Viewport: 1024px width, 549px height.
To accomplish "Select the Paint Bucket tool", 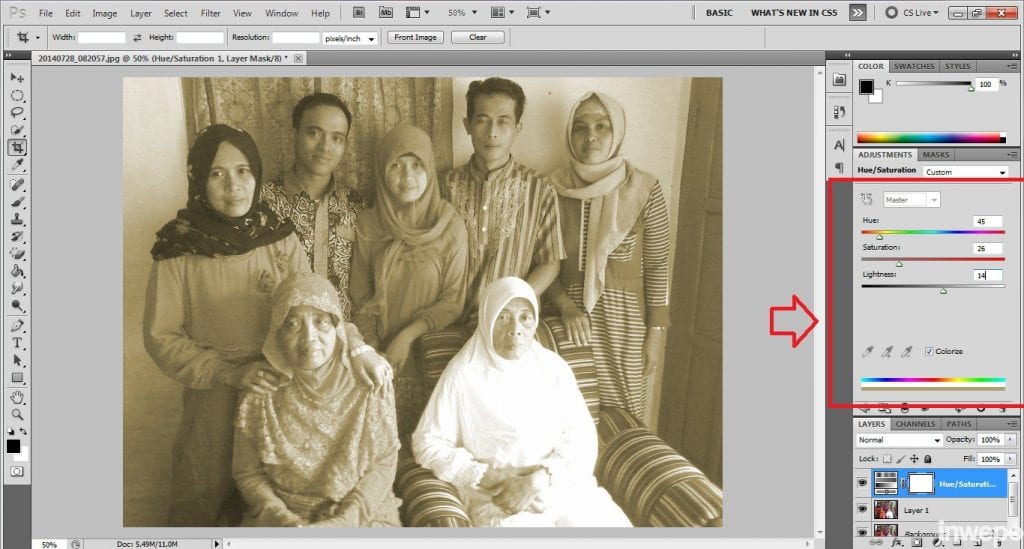I will tap(17, 271).
